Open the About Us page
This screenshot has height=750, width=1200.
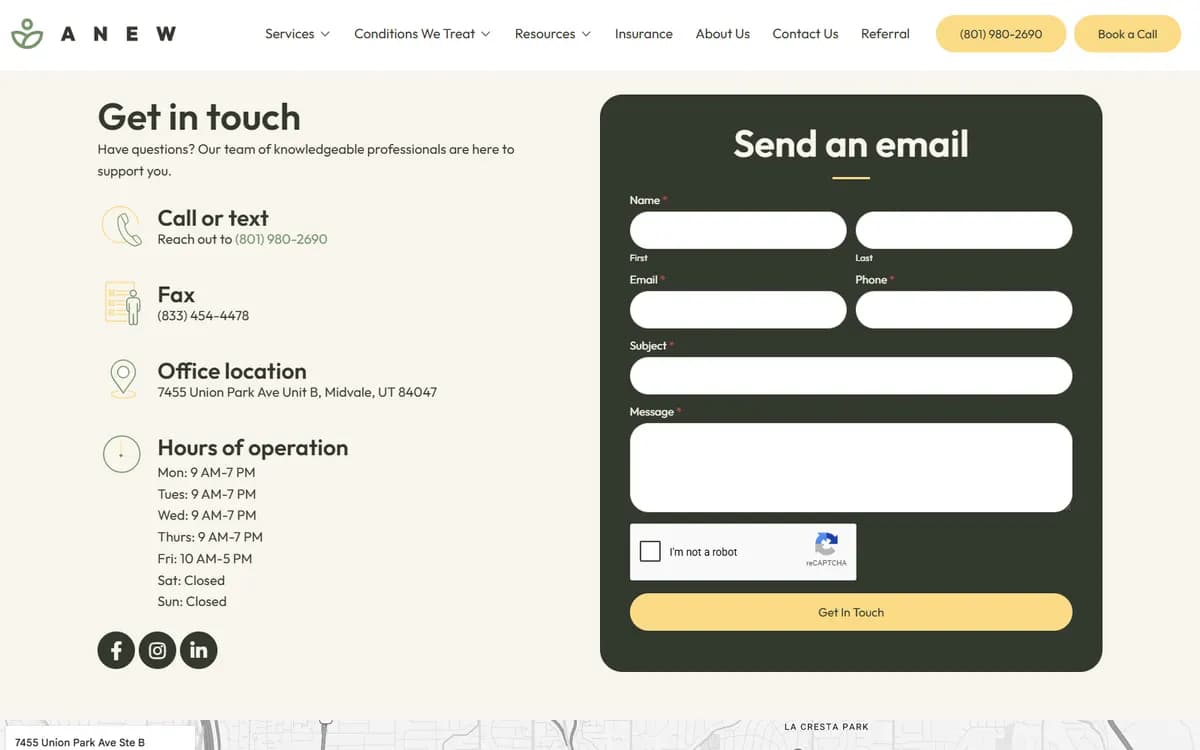[x=723, y=34]
